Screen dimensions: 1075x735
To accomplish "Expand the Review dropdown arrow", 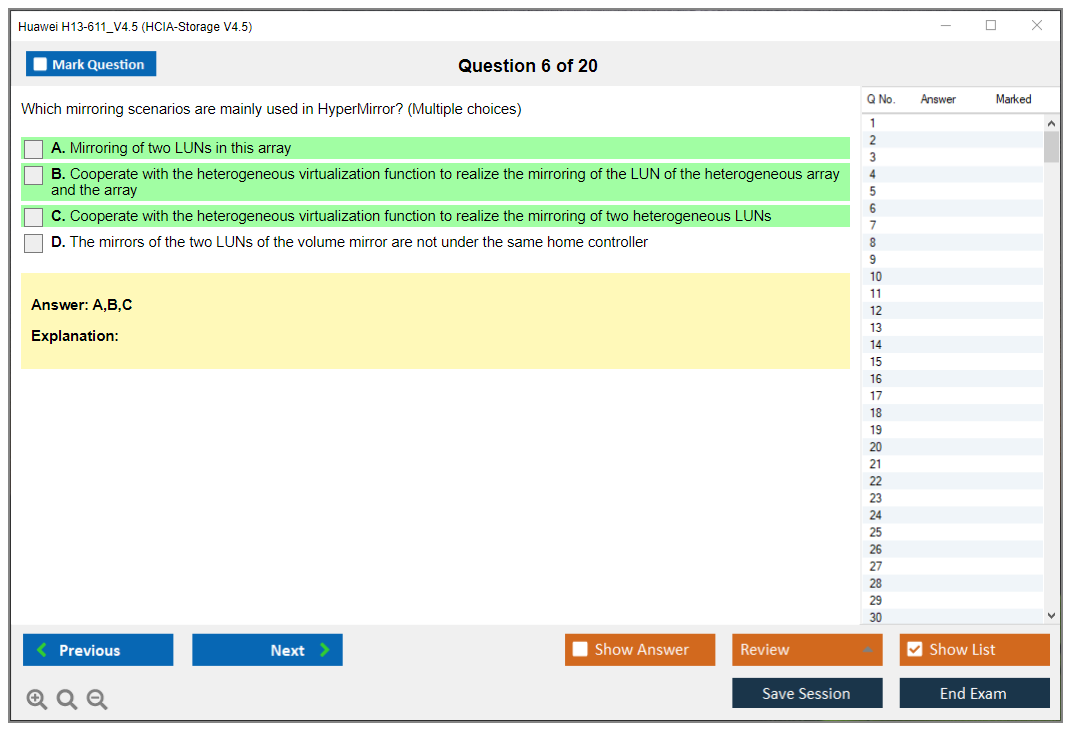I will coord(866,650).
